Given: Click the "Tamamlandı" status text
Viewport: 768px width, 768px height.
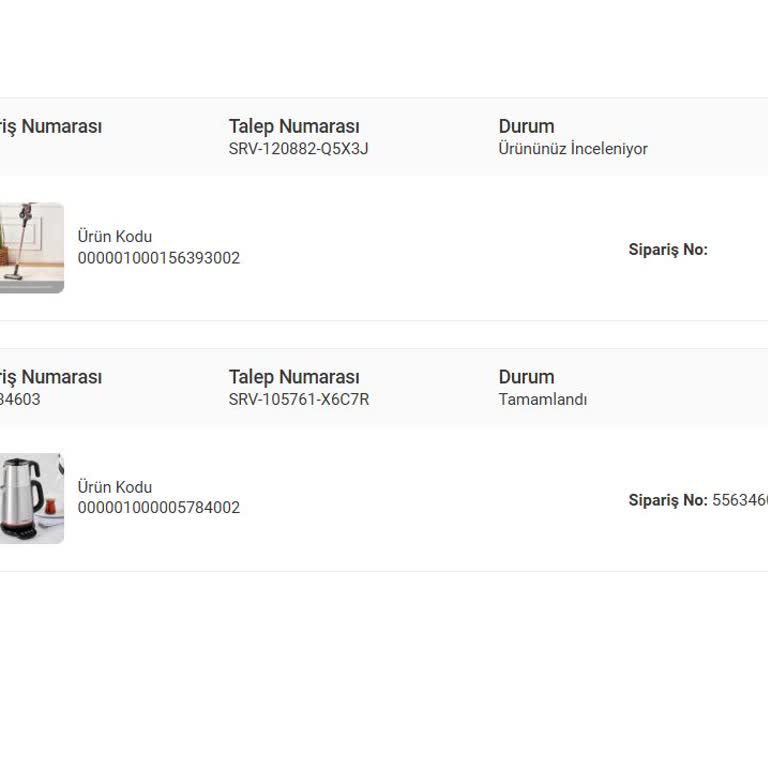Looking at the screenshot, I should click(x=542, y=399).
